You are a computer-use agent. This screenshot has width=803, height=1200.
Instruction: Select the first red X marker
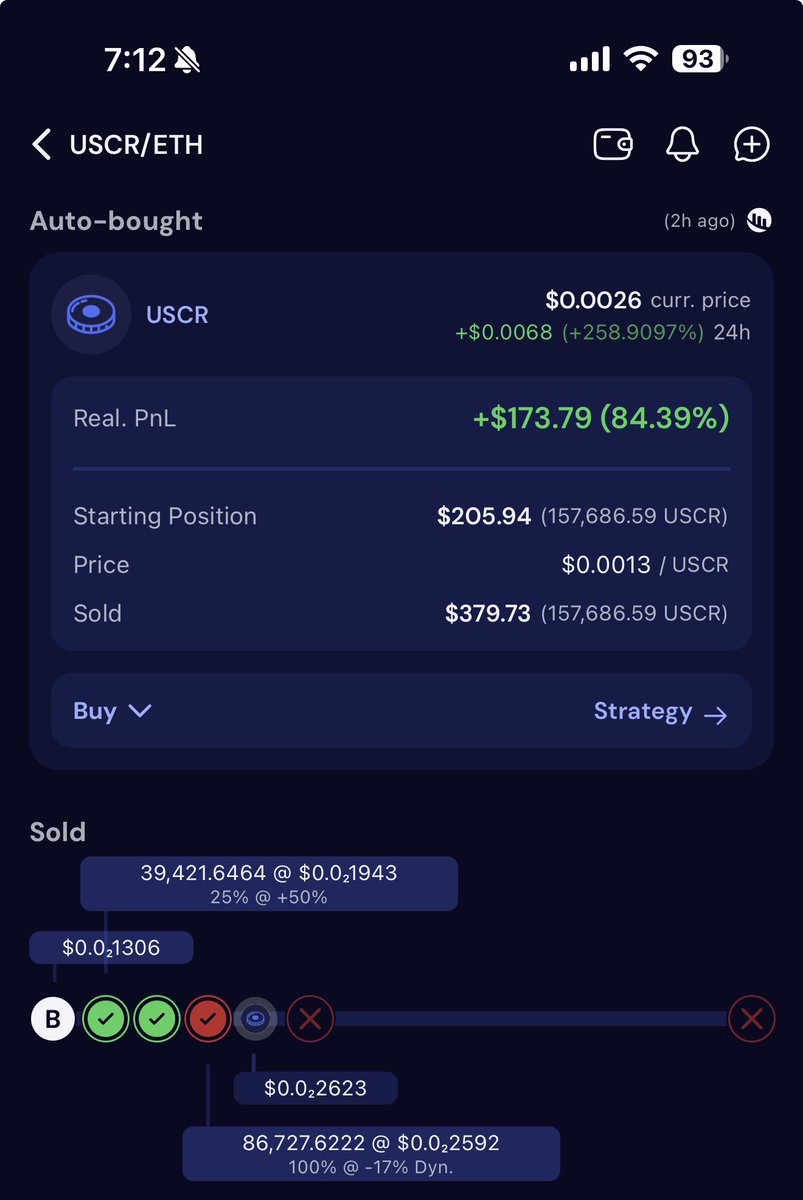pos(310,1020)
